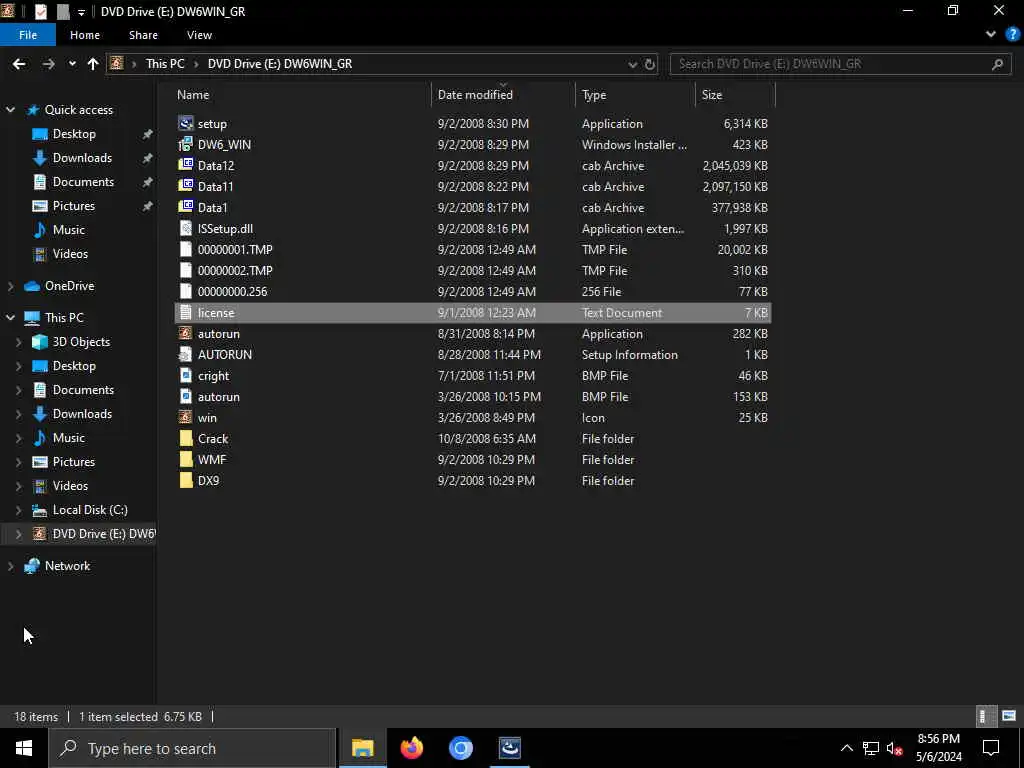Select DVD Drive (E:) in navigation pane
The height and width of the screenshot is (768, 1024).
point(103,534)
